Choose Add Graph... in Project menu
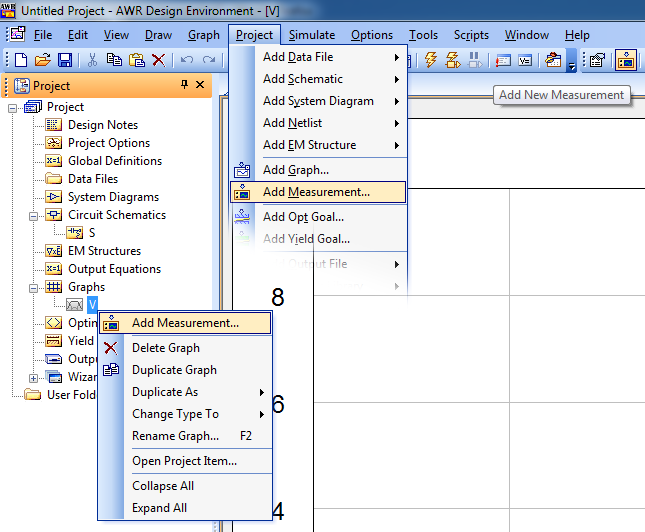Viewport: 645px width, 532px height. (318, 170)
